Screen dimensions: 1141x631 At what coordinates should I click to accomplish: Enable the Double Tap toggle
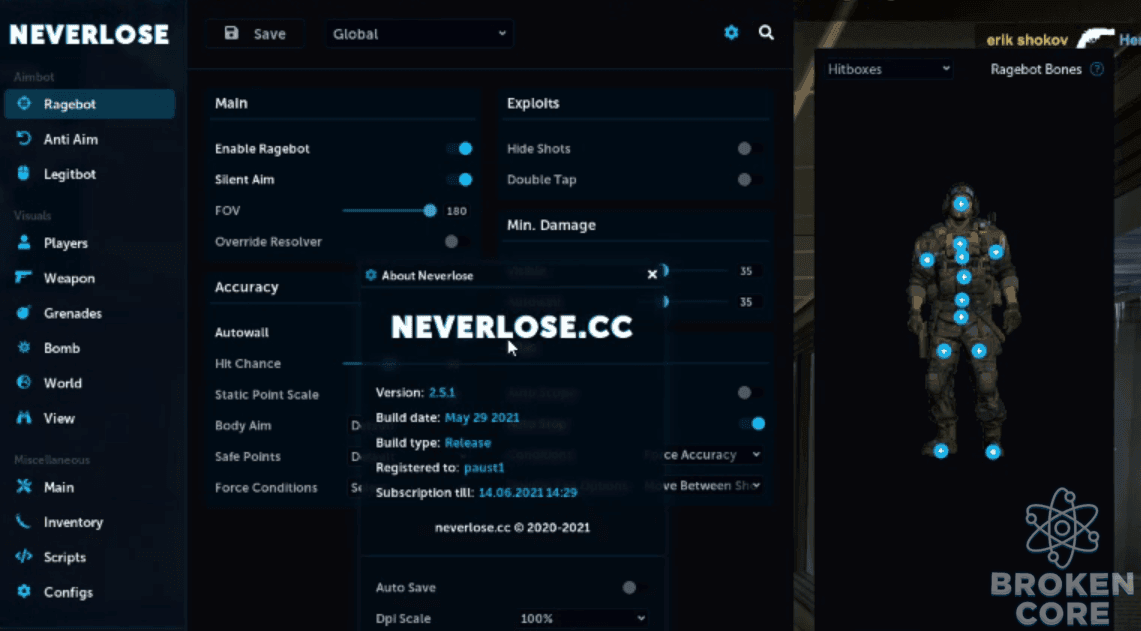750,179
